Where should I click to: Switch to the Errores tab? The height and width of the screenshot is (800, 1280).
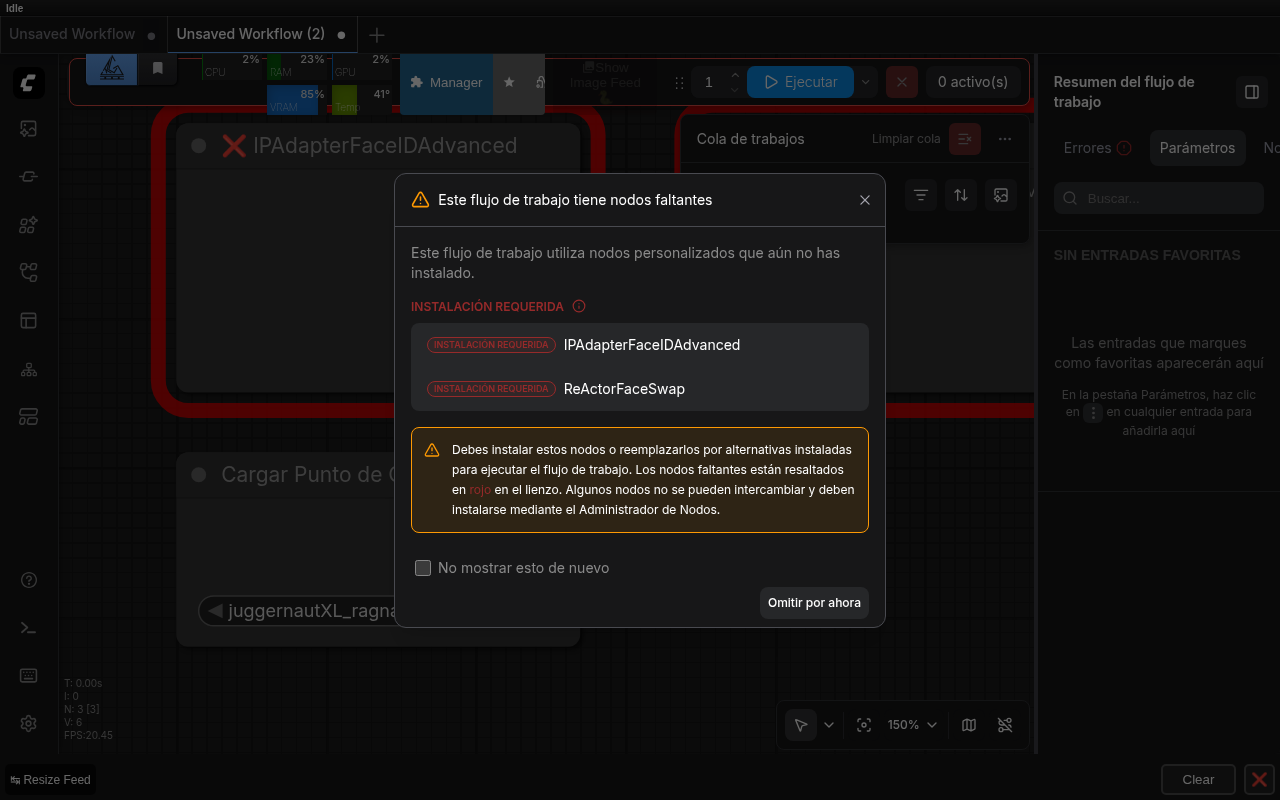tap(1097, 148)
